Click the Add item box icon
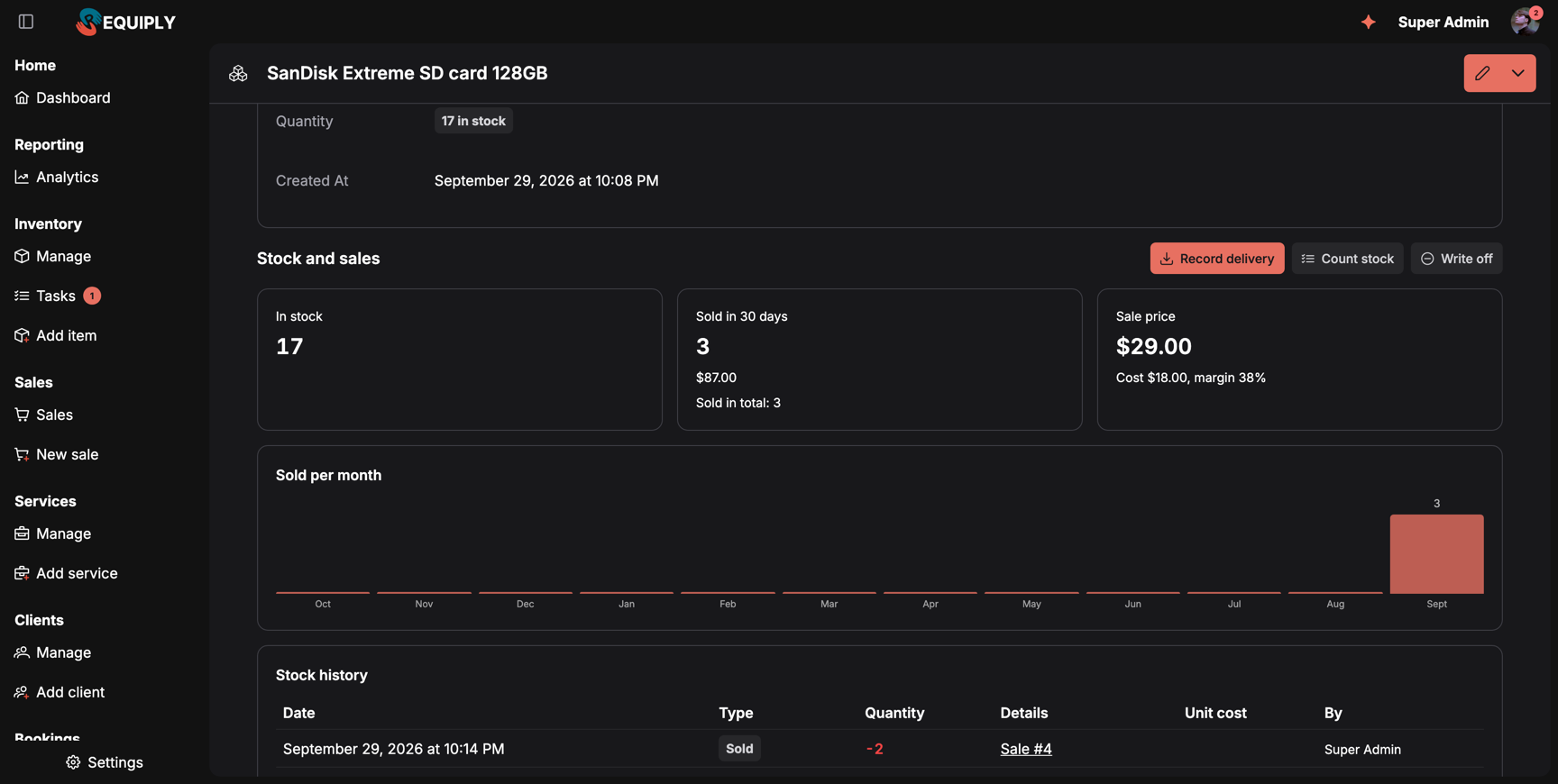 22,335
